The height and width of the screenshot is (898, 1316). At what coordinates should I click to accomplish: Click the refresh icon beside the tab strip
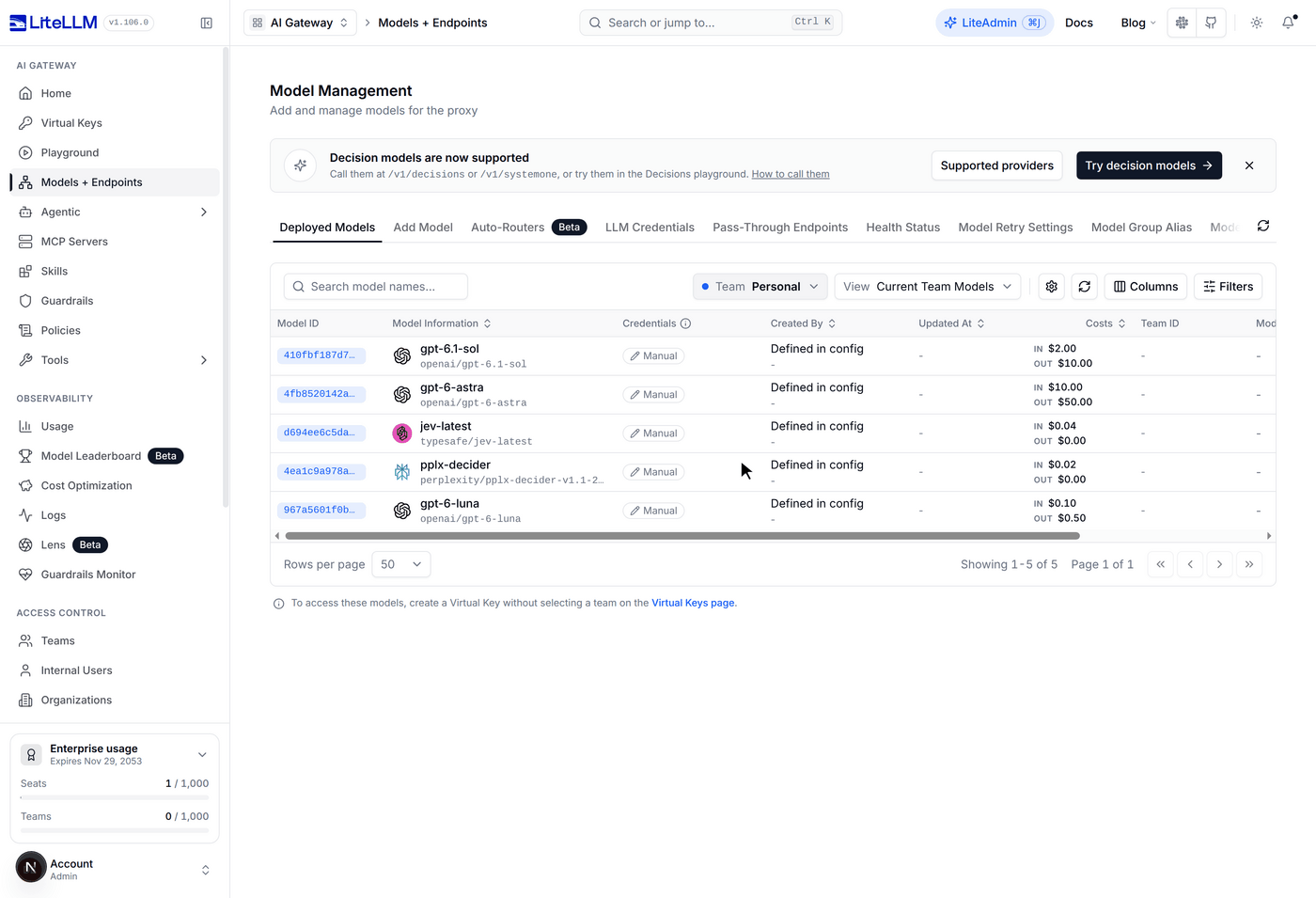[x=1263, y=226]
